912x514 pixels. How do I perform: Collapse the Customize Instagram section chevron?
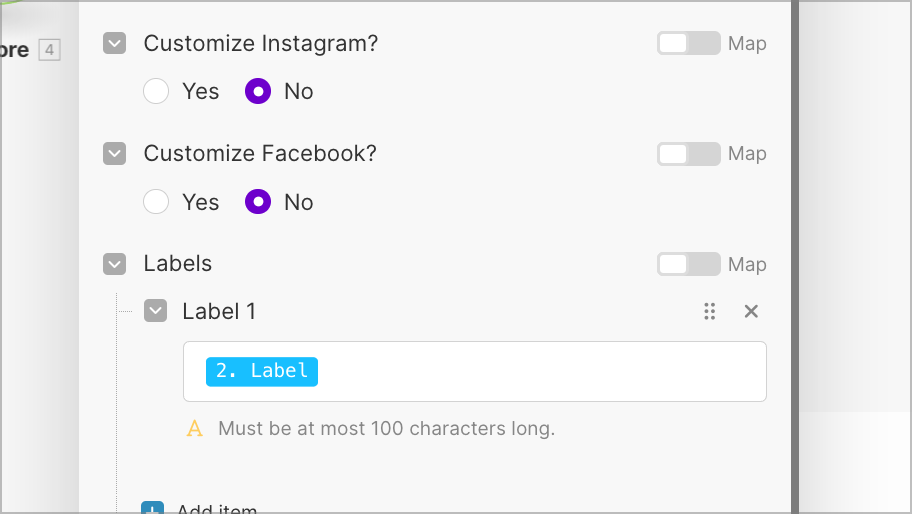pos(115,43)
